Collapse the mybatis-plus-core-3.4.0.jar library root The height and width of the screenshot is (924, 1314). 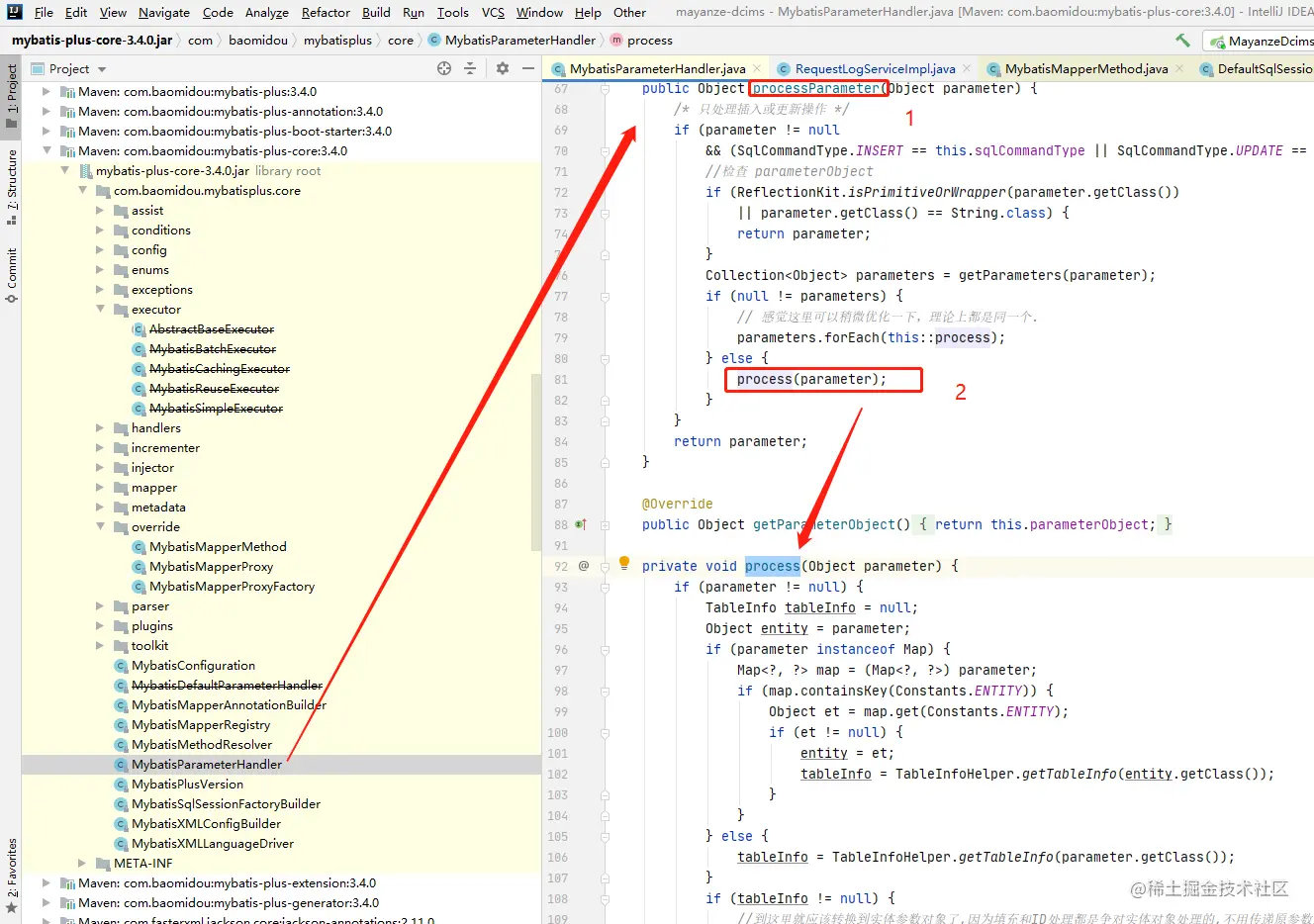(64, 171)
